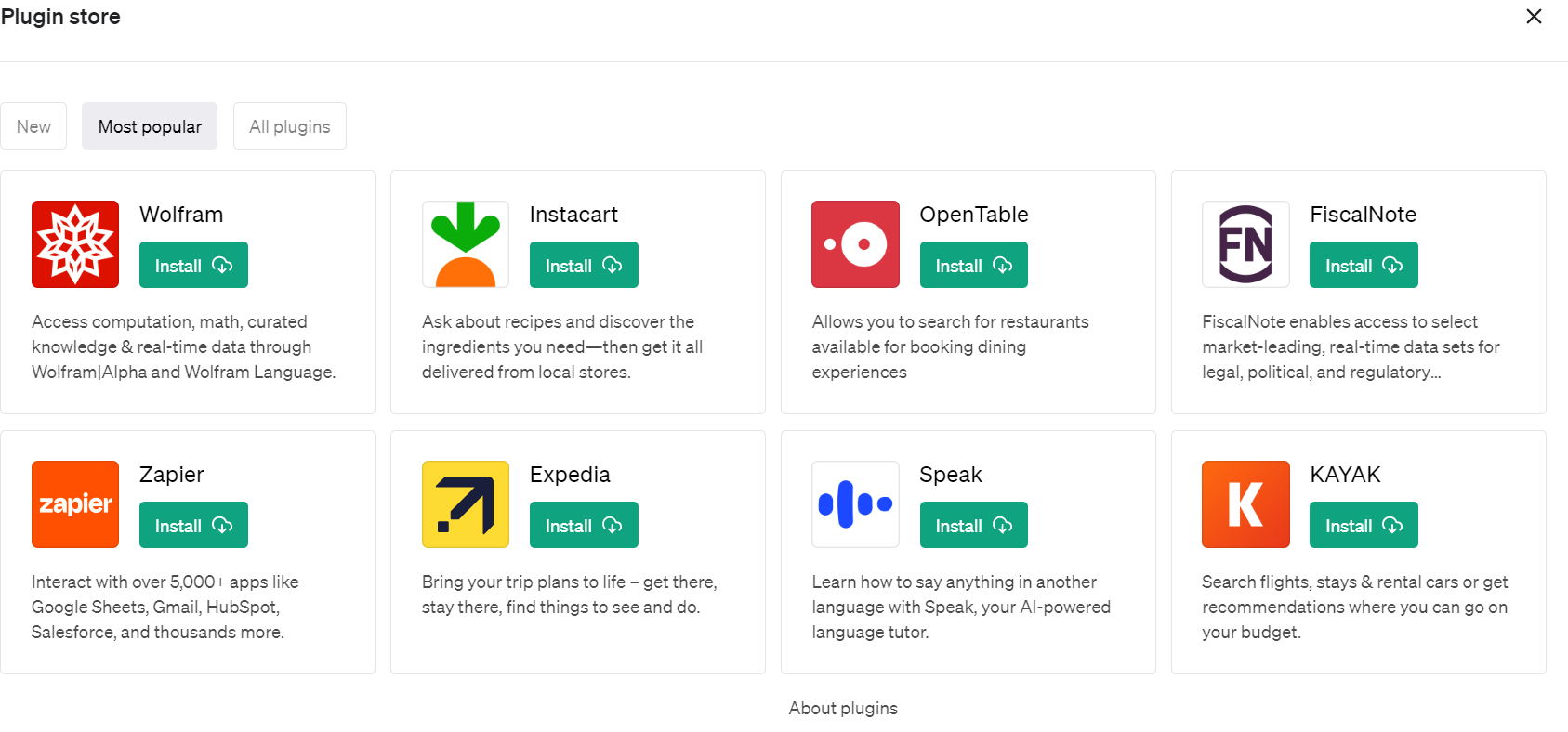
Task: Install the Zapier plugin
Action: (193, 526)
